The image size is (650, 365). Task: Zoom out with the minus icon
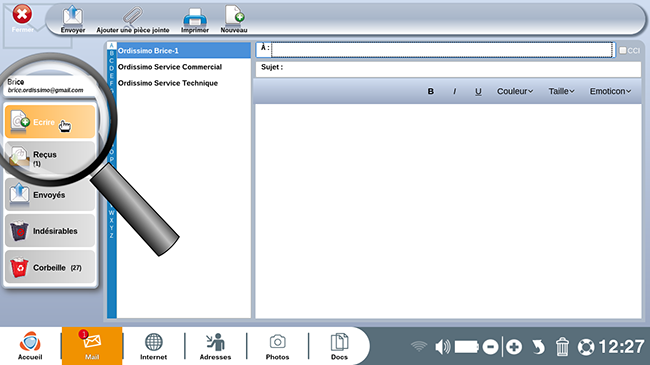point(490,347)
